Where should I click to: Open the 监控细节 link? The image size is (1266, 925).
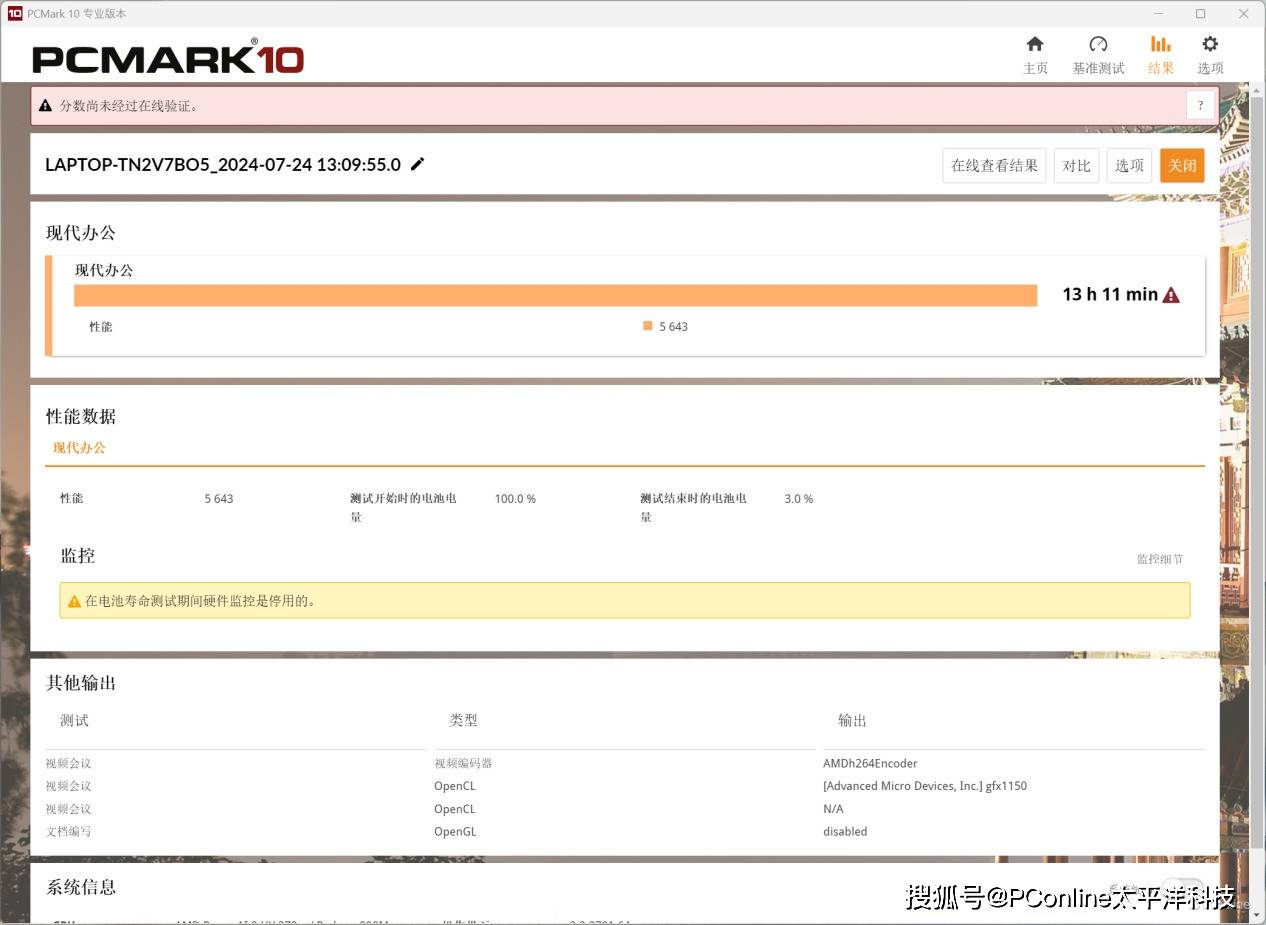[1160, 559]
